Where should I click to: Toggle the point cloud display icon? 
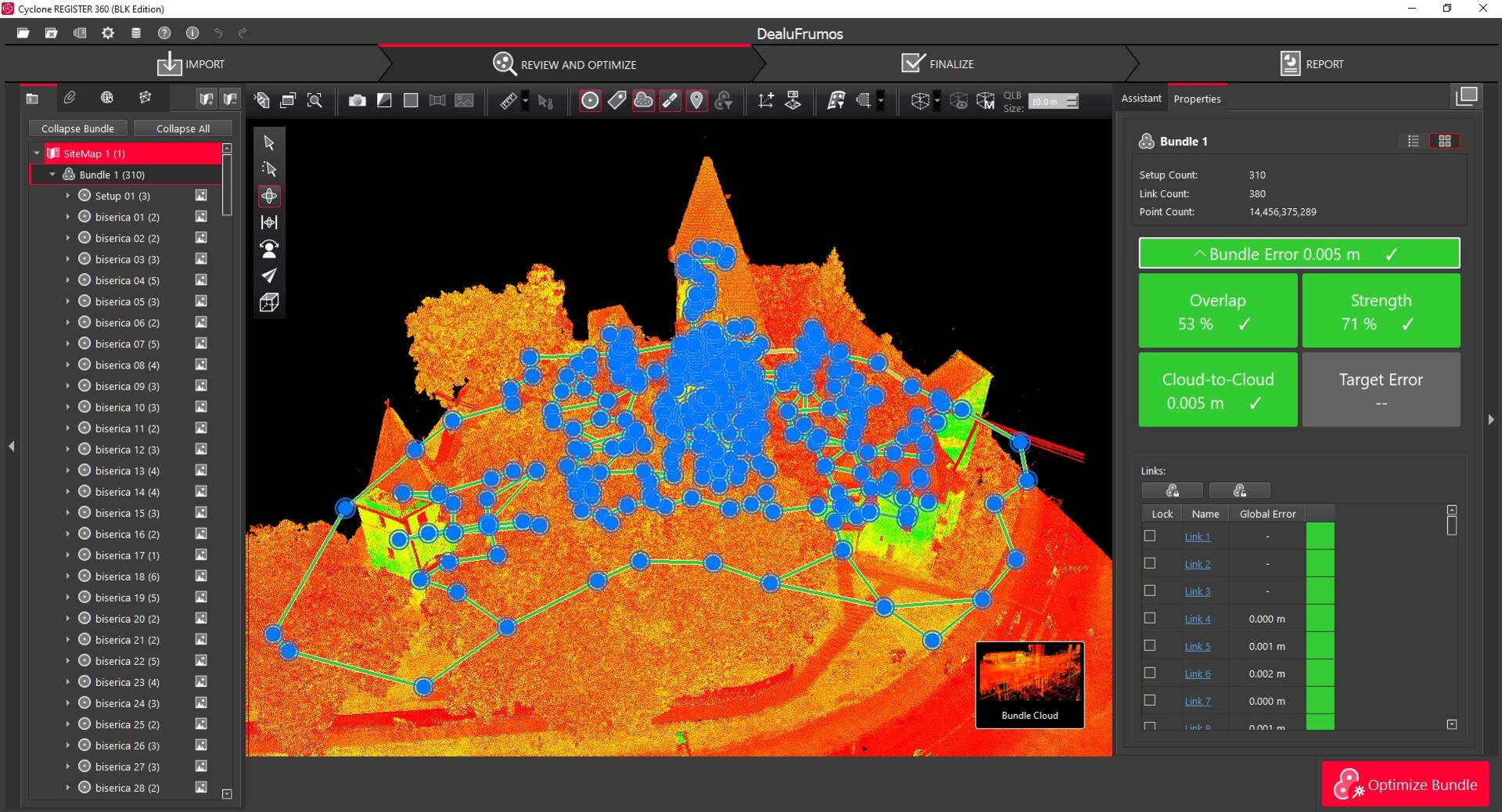tap(643, 100)
